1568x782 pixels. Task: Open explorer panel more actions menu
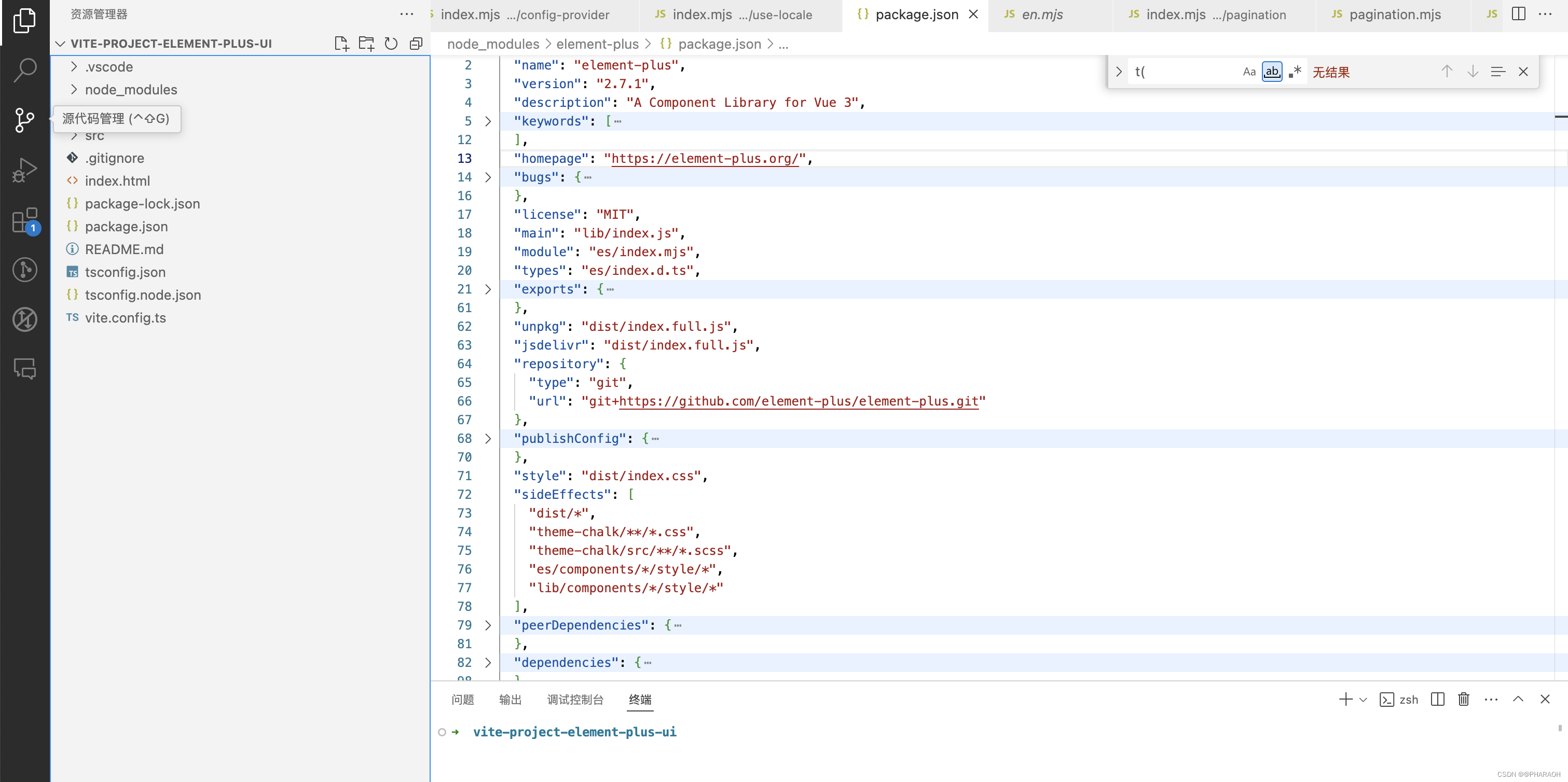tap(407, 14)
